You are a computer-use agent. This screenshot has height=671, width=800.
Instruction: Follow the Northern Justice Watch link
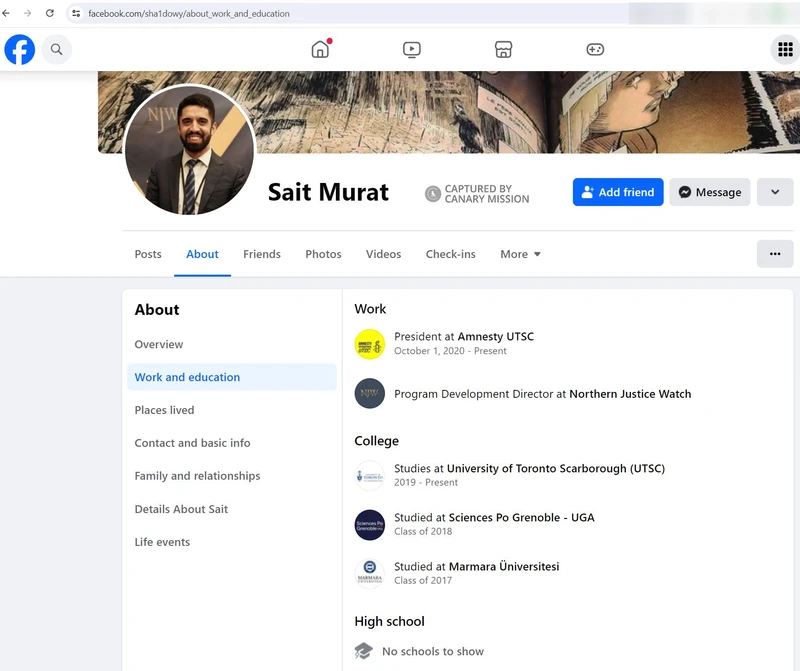click(630, 394)
